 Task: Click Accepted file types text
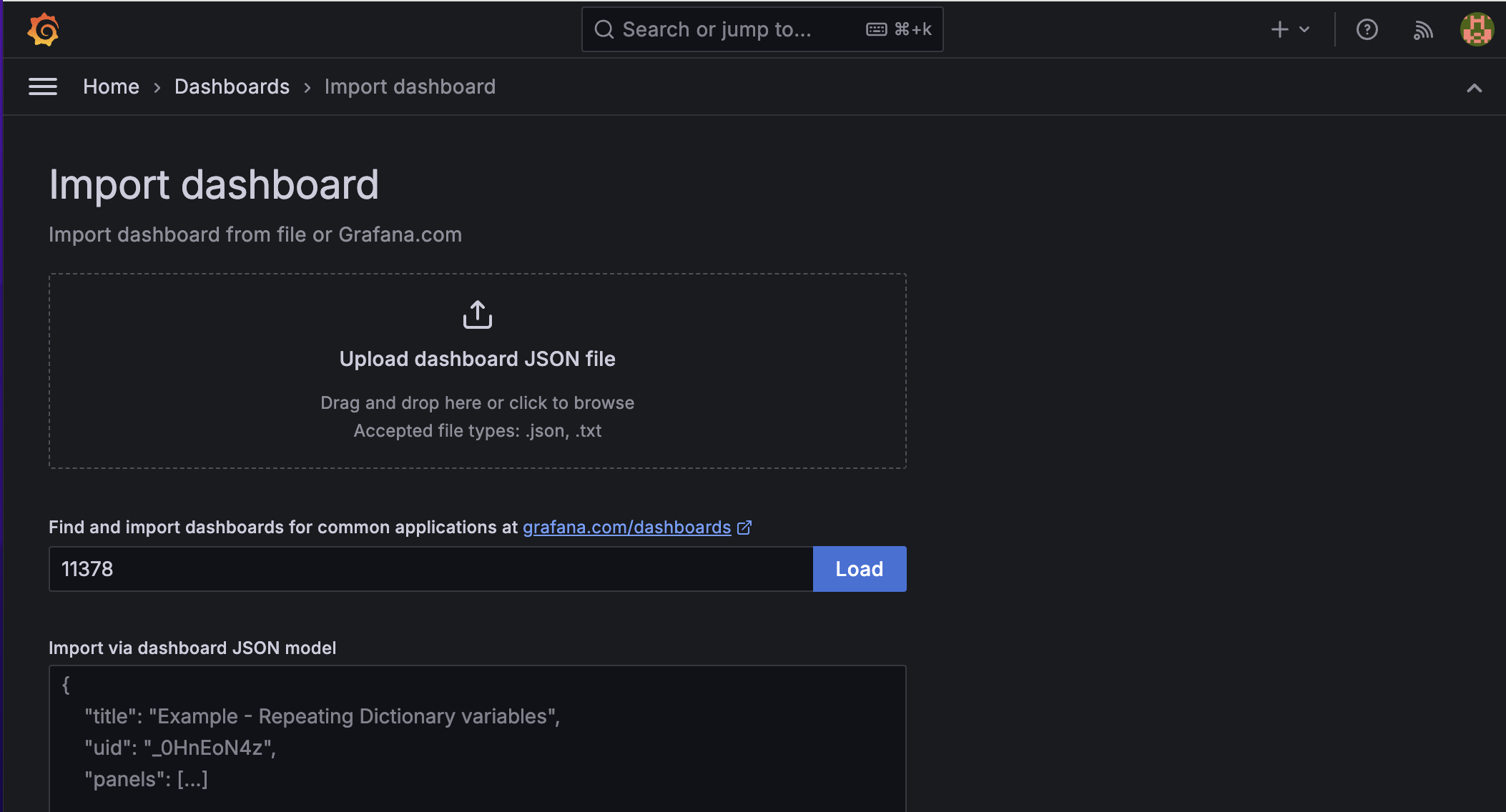coord(478,431)
